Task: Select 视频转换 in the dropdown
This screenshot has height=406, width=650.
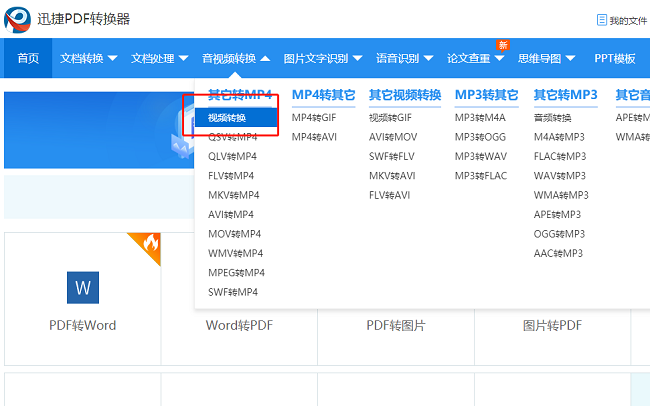Action: point(236,118)
